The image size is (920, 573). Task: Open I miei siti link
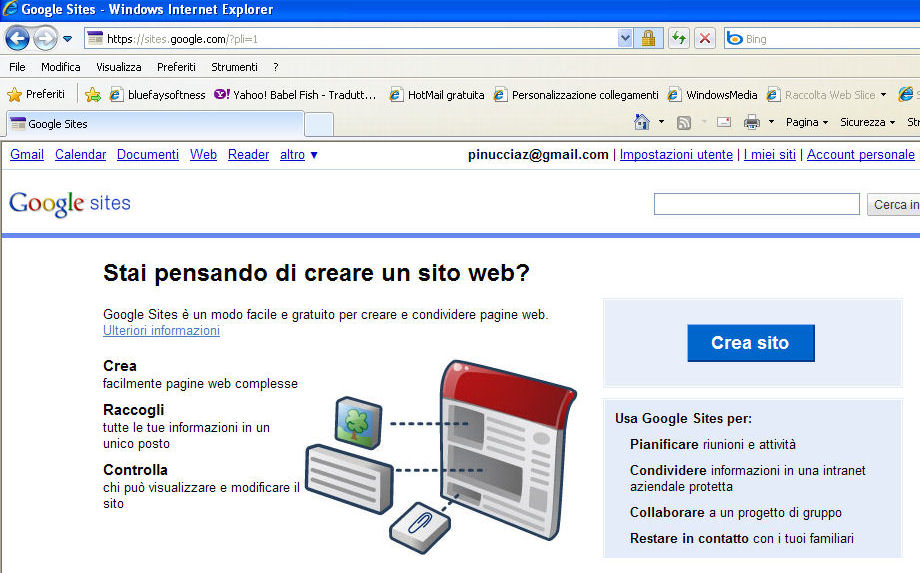click(x=770, y=154)
